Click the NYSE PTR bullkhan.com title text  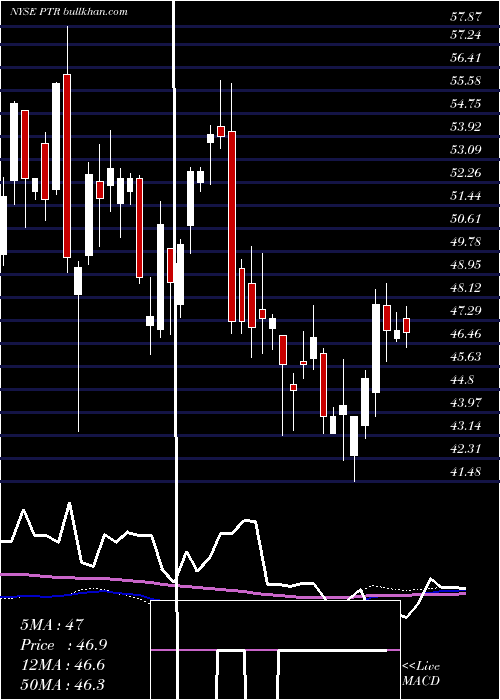coord(68,12)
